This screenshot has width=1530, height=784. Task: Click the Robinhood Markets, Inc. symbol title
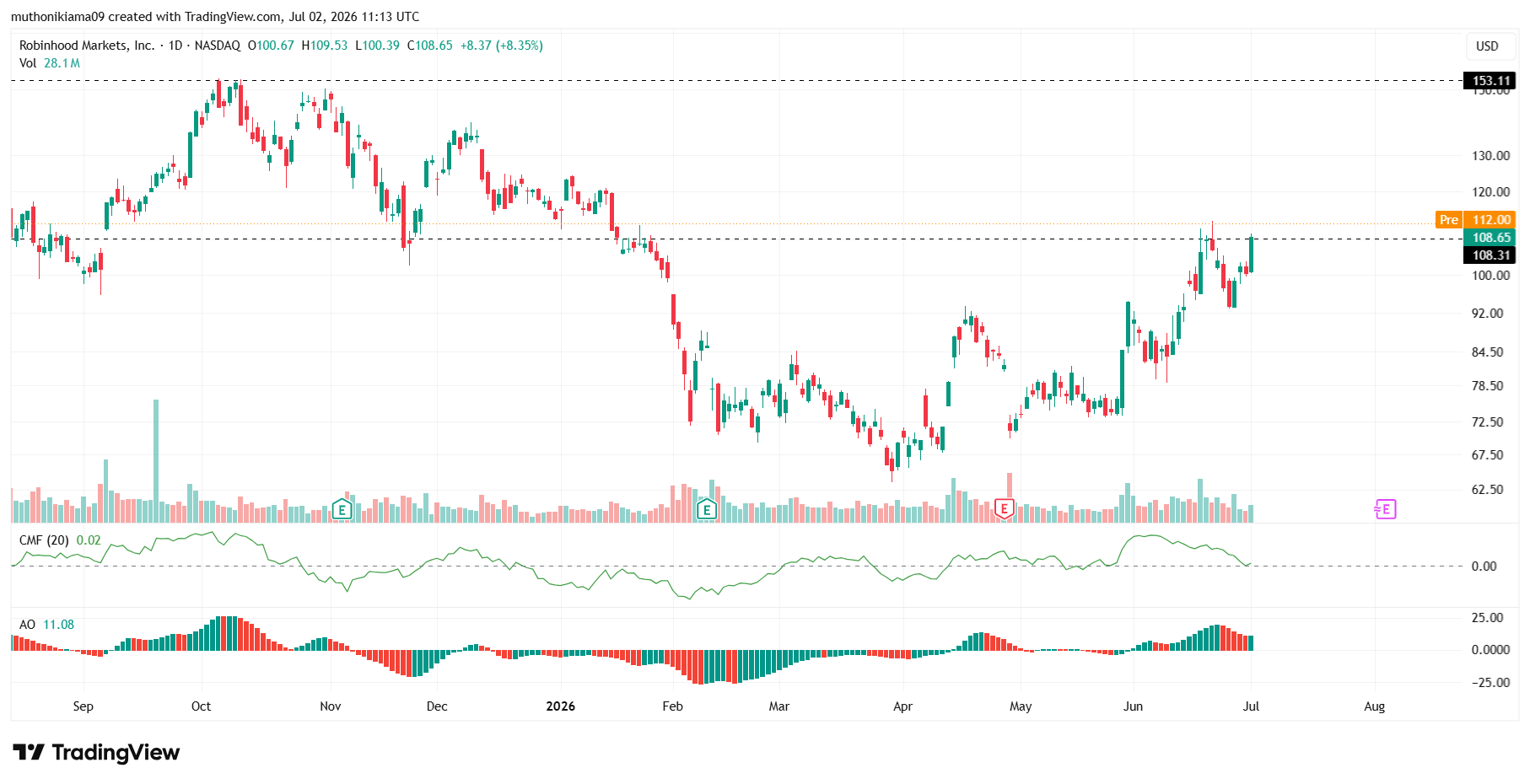tap(87, 46)
